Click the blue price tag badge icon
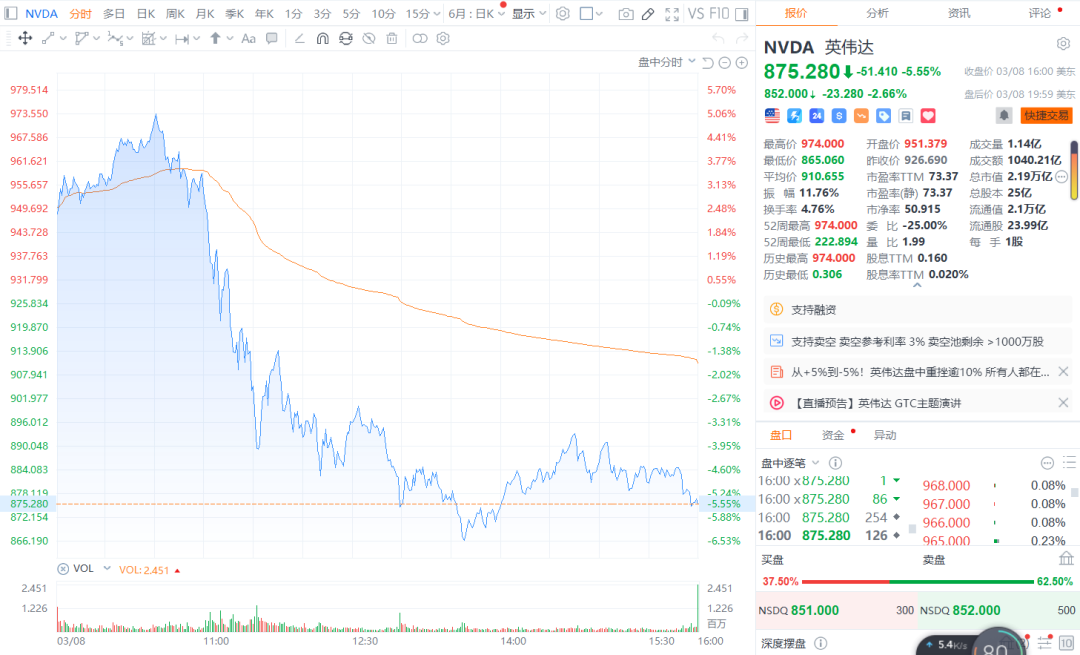 tap(884, 116)
